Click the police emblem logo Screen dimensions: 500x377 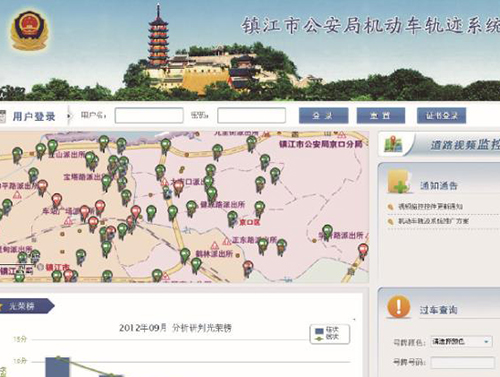pos(30,31)
